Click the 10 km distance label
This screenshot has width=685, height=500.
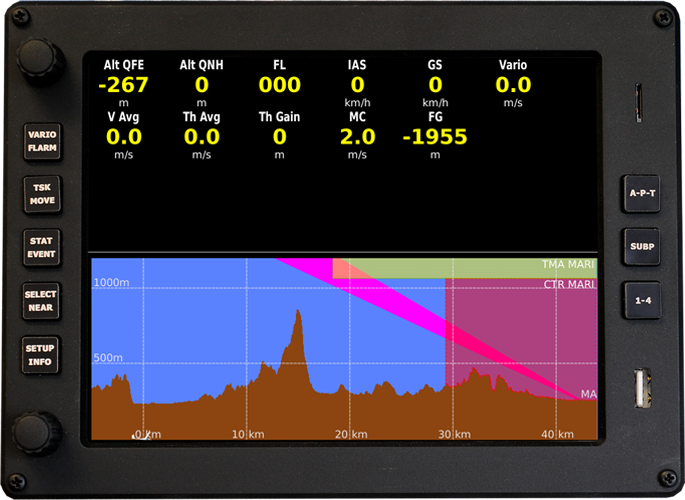click(248, 434)
